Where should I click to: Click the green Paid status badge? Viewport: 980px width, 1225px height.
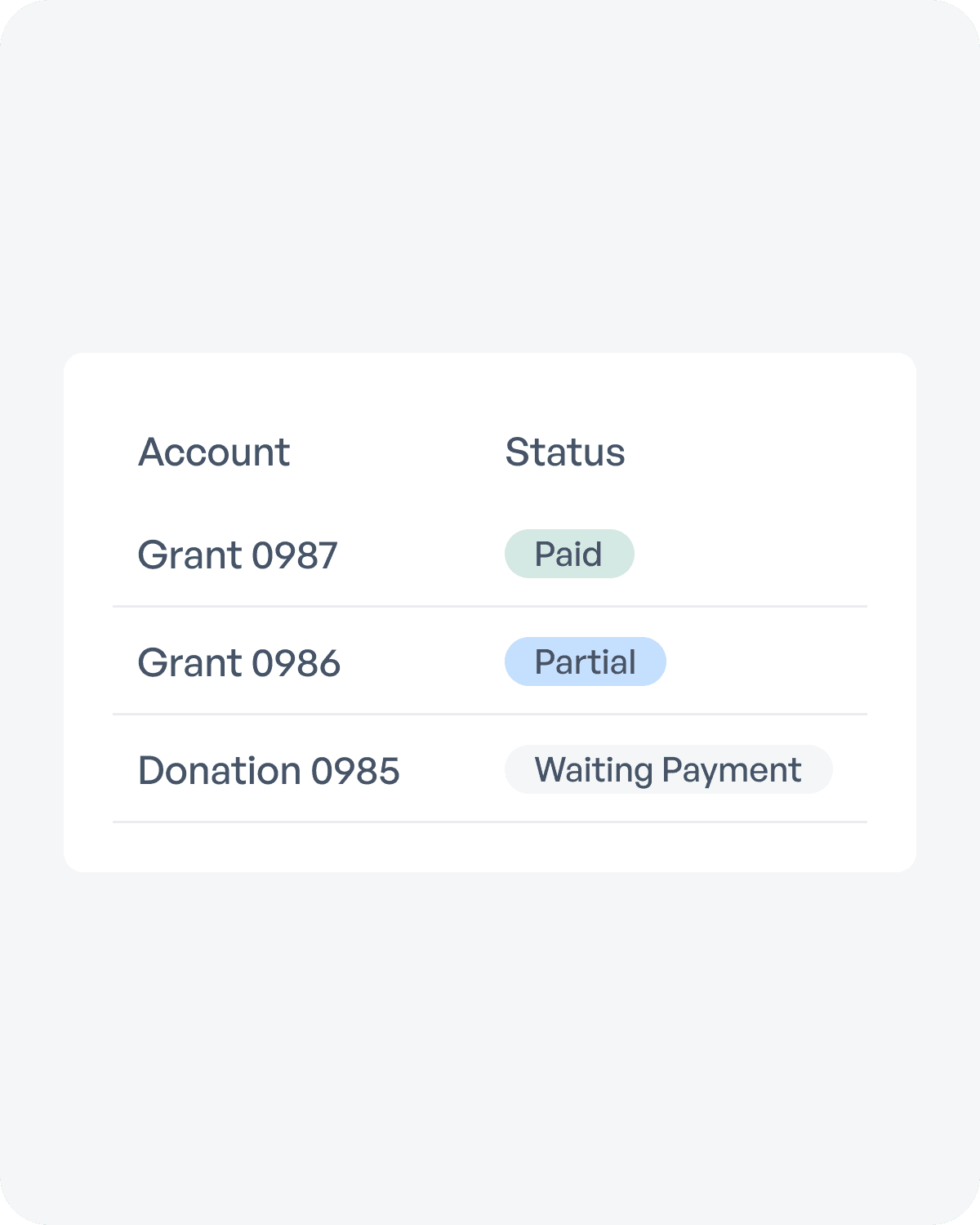point(569,554)
